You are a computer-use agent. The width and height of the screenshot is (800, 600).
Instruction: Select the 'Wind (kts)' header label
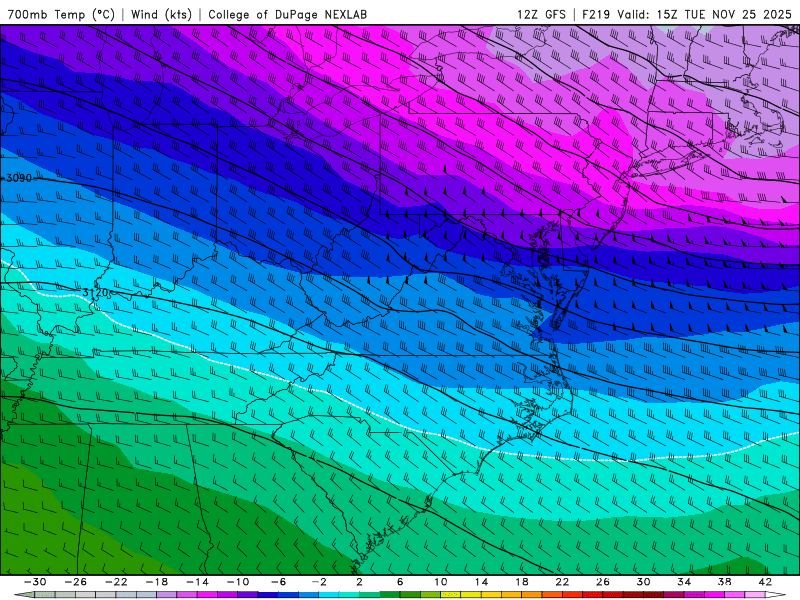(161, 14)
